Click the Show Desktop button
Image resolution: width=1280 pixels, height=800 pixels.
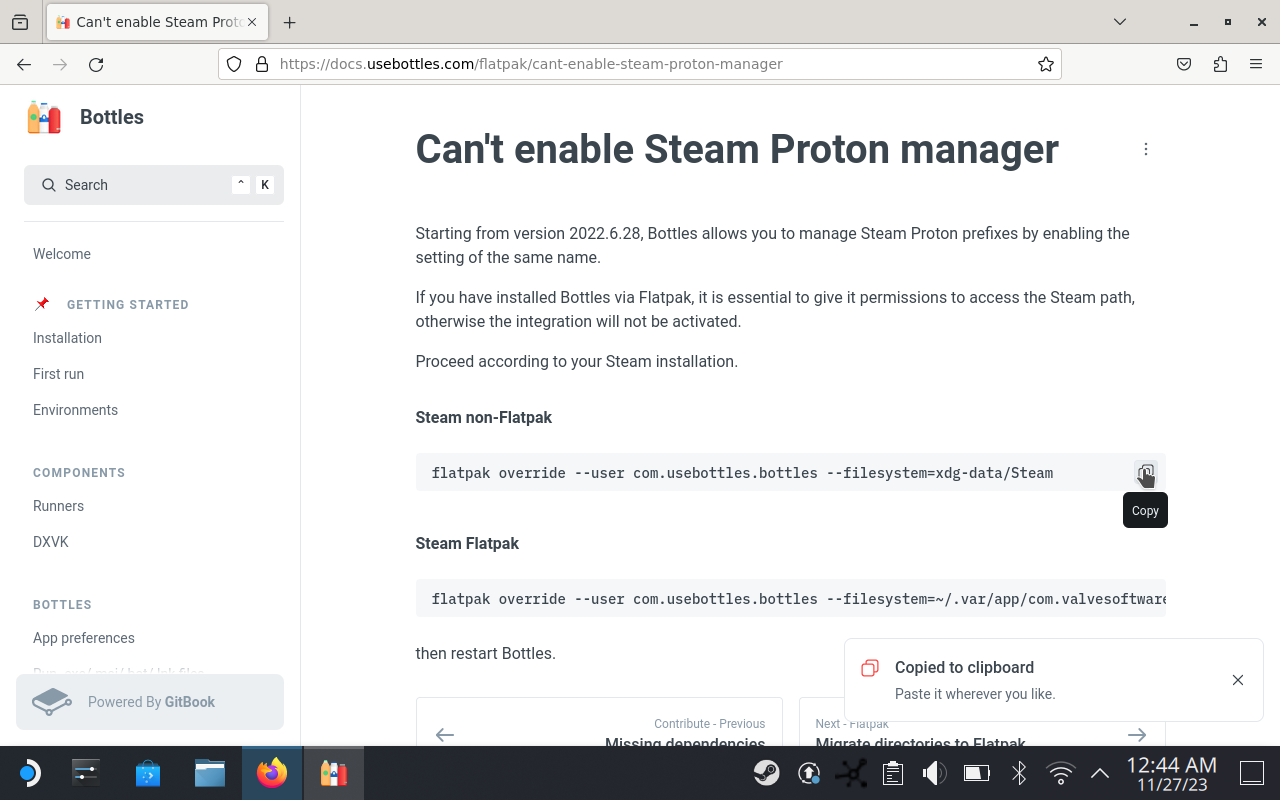[x=1252, y=773]
